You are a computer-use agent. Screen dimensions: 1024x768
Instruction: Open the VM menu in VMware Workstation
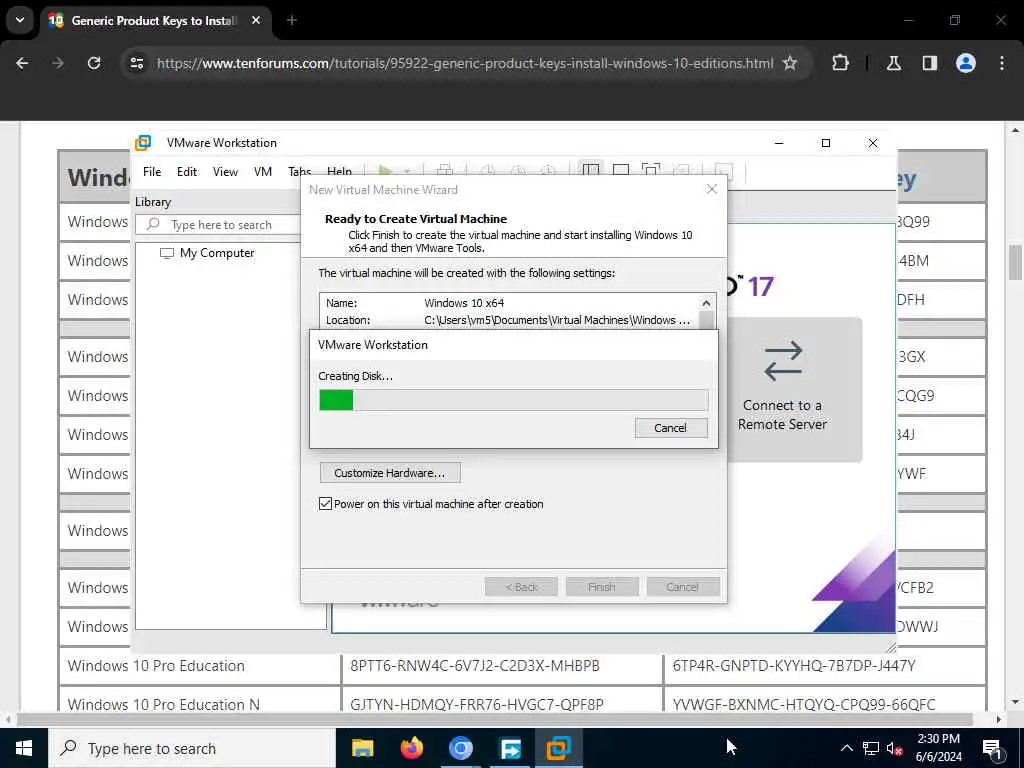coord(263,172)
